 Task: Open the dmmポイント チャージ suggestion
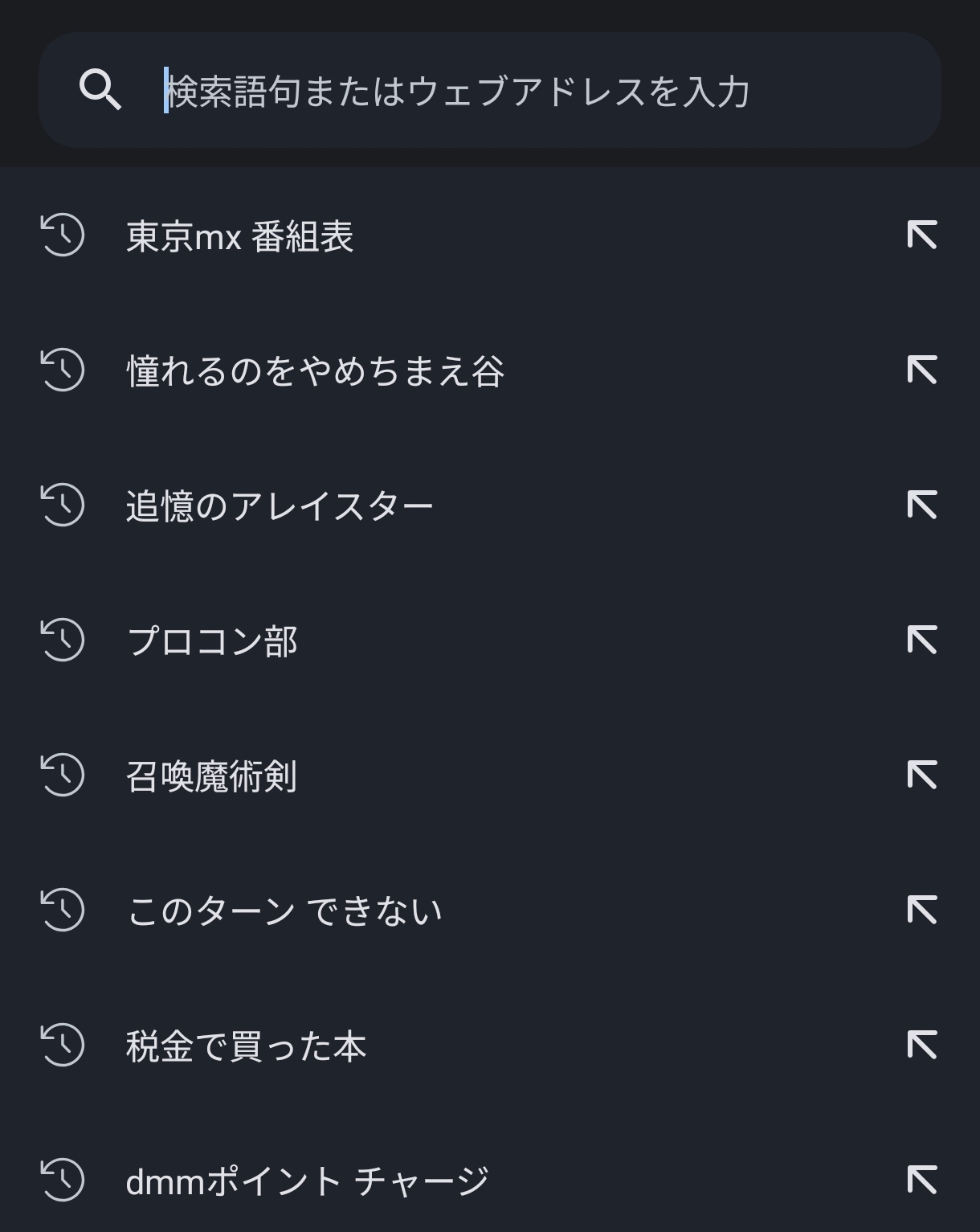point(307,1181)
